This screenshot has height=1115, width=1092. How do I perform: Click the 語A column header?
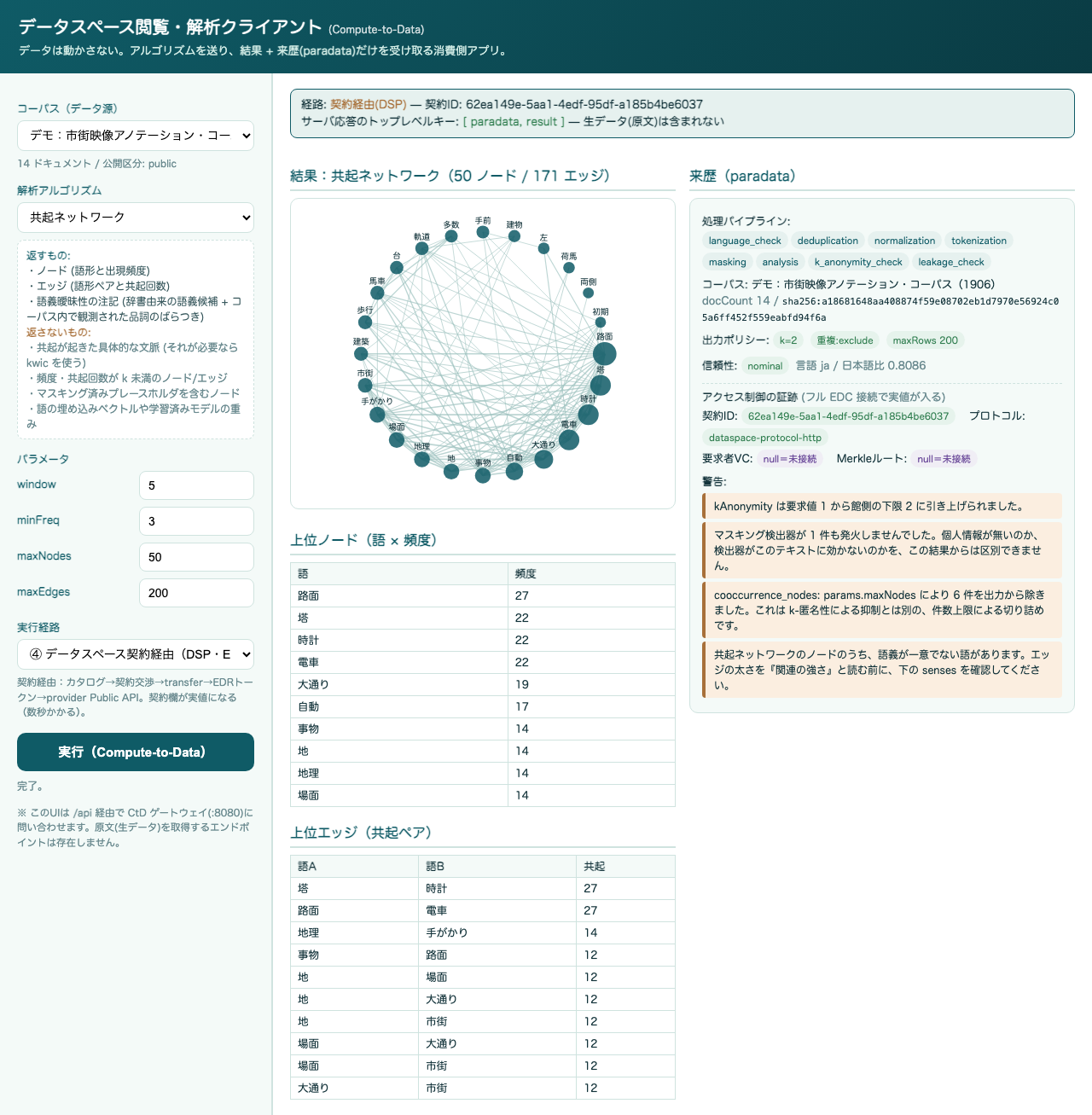point(355,866)
